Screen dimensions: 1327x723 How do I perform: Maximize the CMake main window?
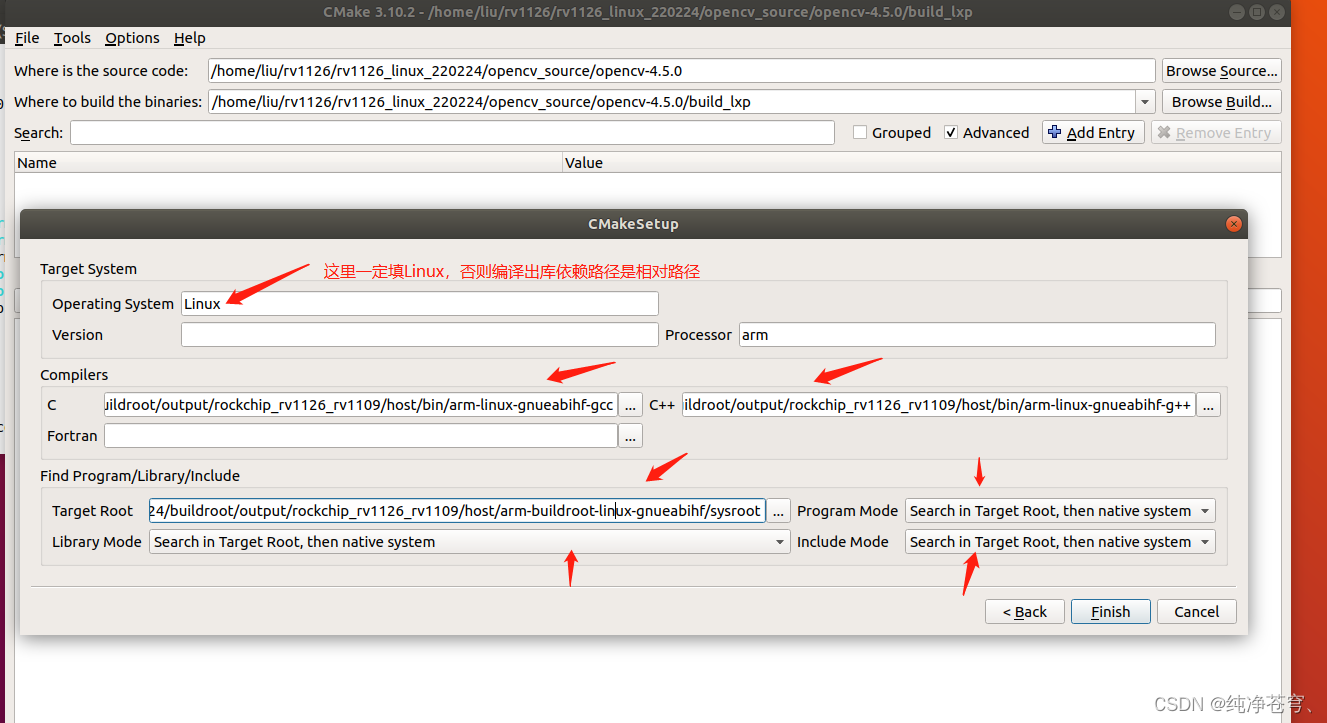pos(1256,12)
